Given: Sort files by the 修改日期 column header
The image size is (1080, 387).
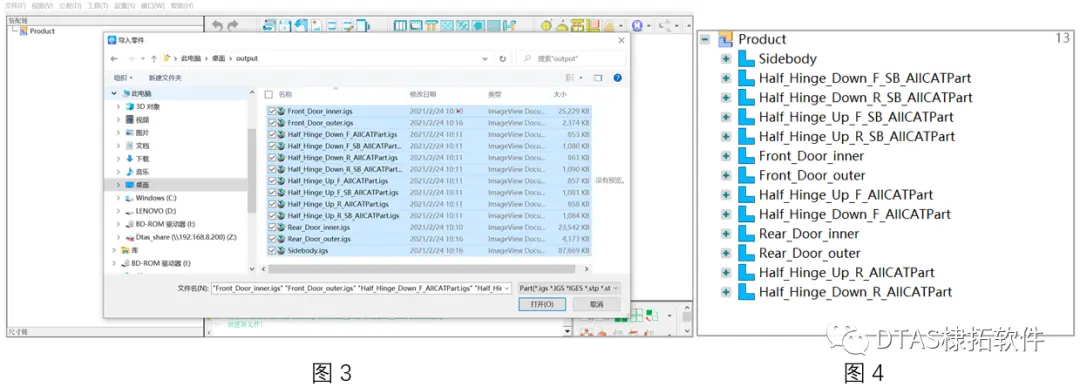Looking at the screenshot, I should 423,94.
